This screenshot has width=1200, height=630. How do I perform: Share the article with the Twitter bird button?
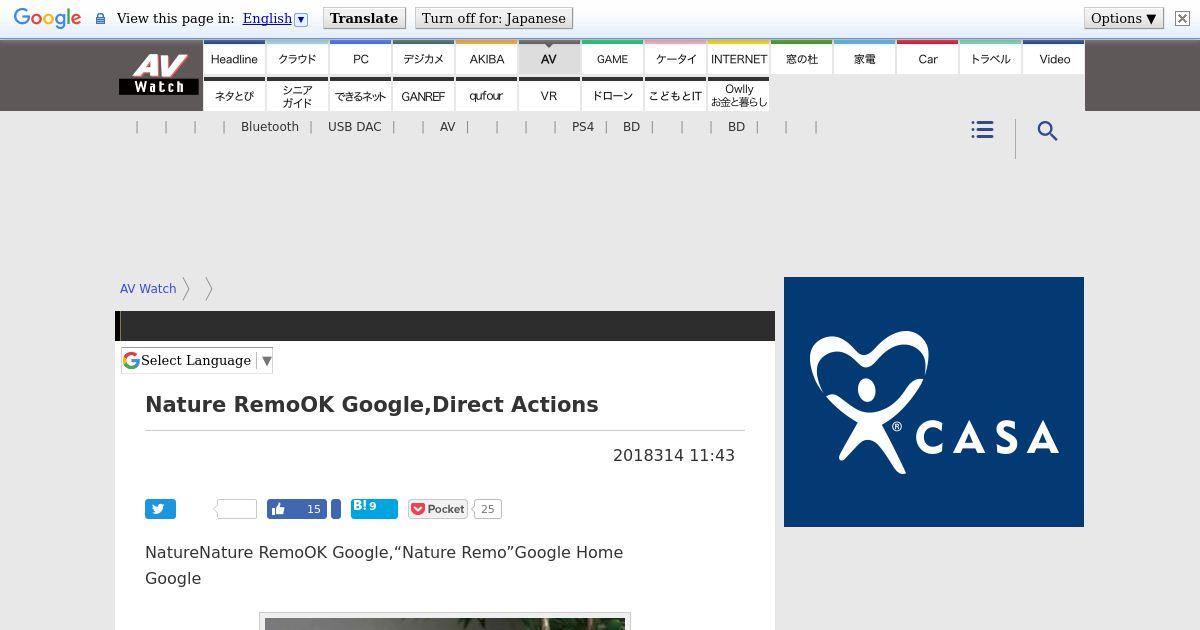coord(160,509)
